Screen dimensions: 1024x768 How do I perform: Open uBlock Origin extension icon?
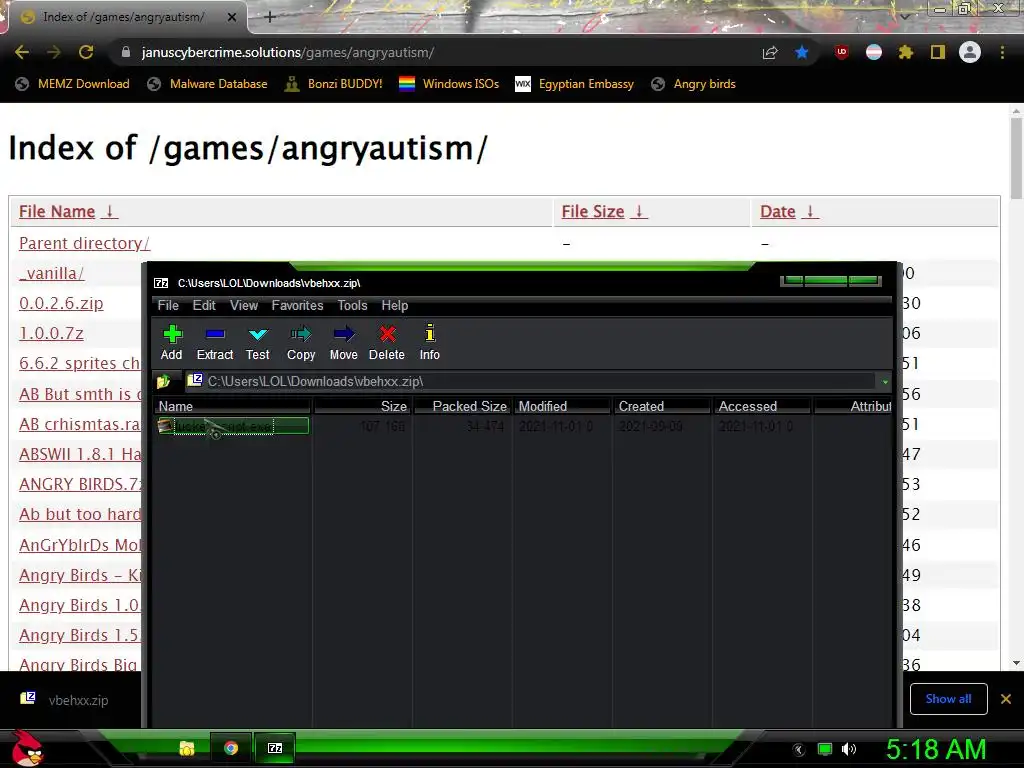click(842, 52)
